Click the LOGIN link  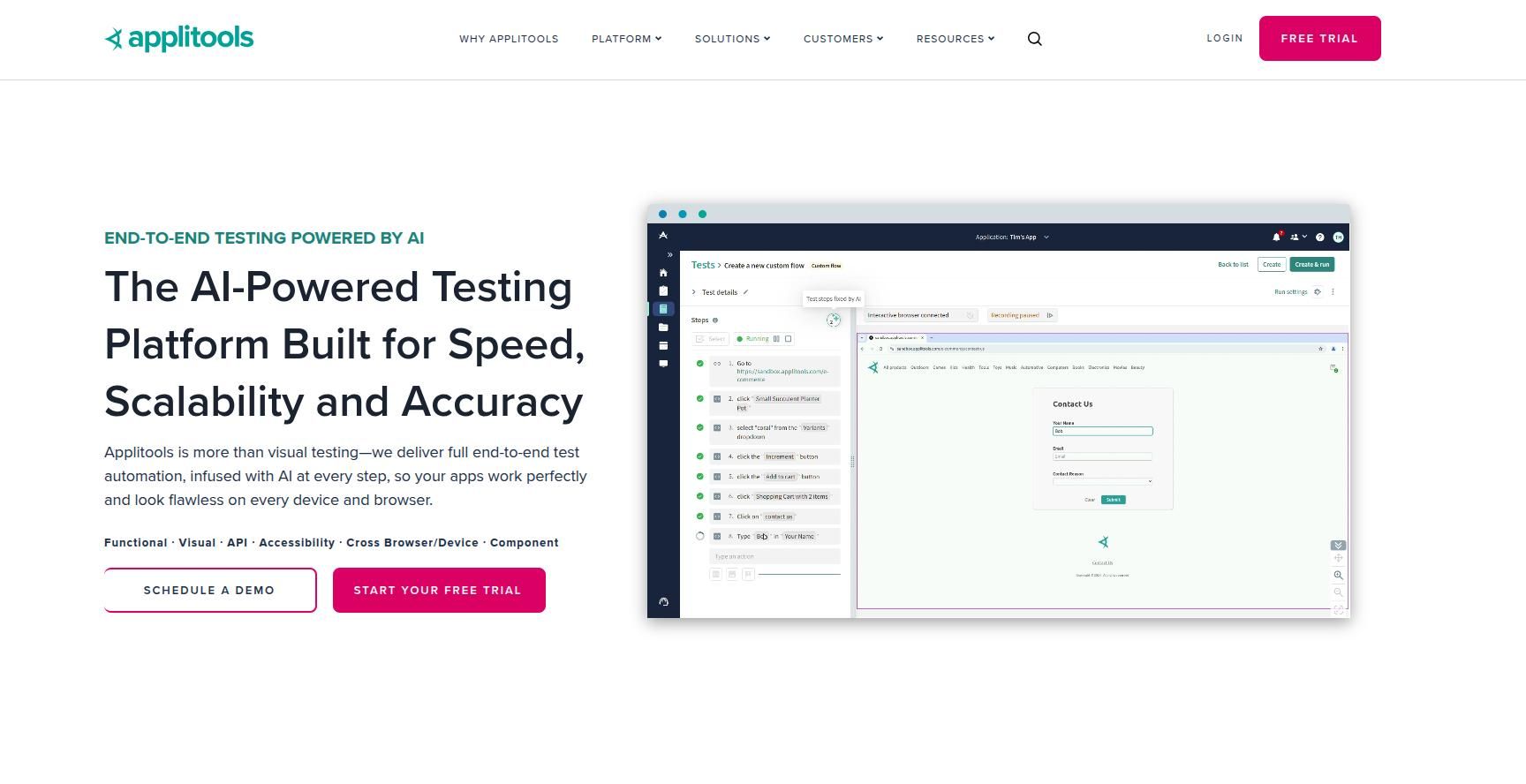pos(1225,38)
